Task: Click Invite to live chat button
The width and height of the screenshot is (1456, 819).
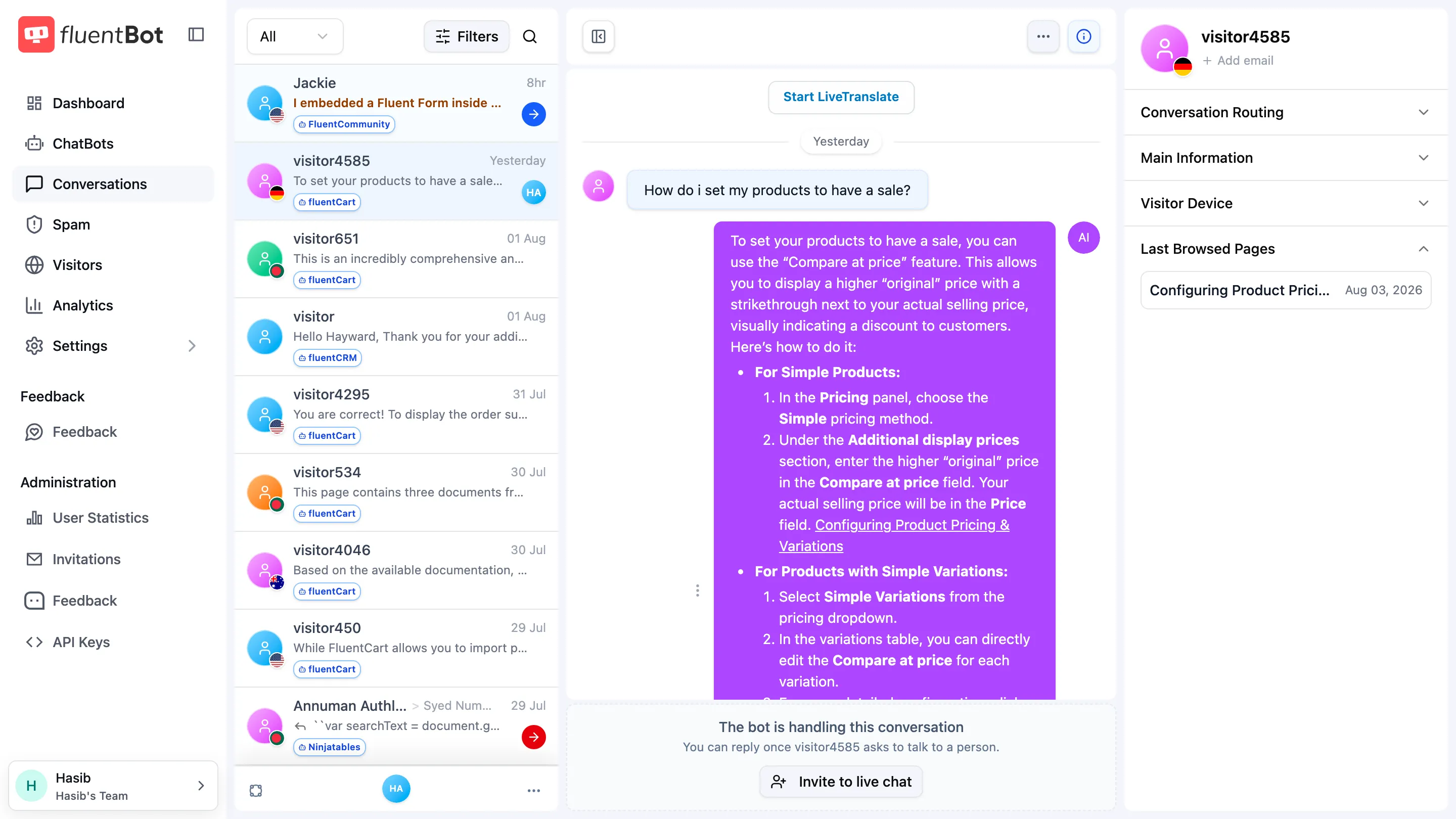Action: pyautogui.click(x=840, y=782)
